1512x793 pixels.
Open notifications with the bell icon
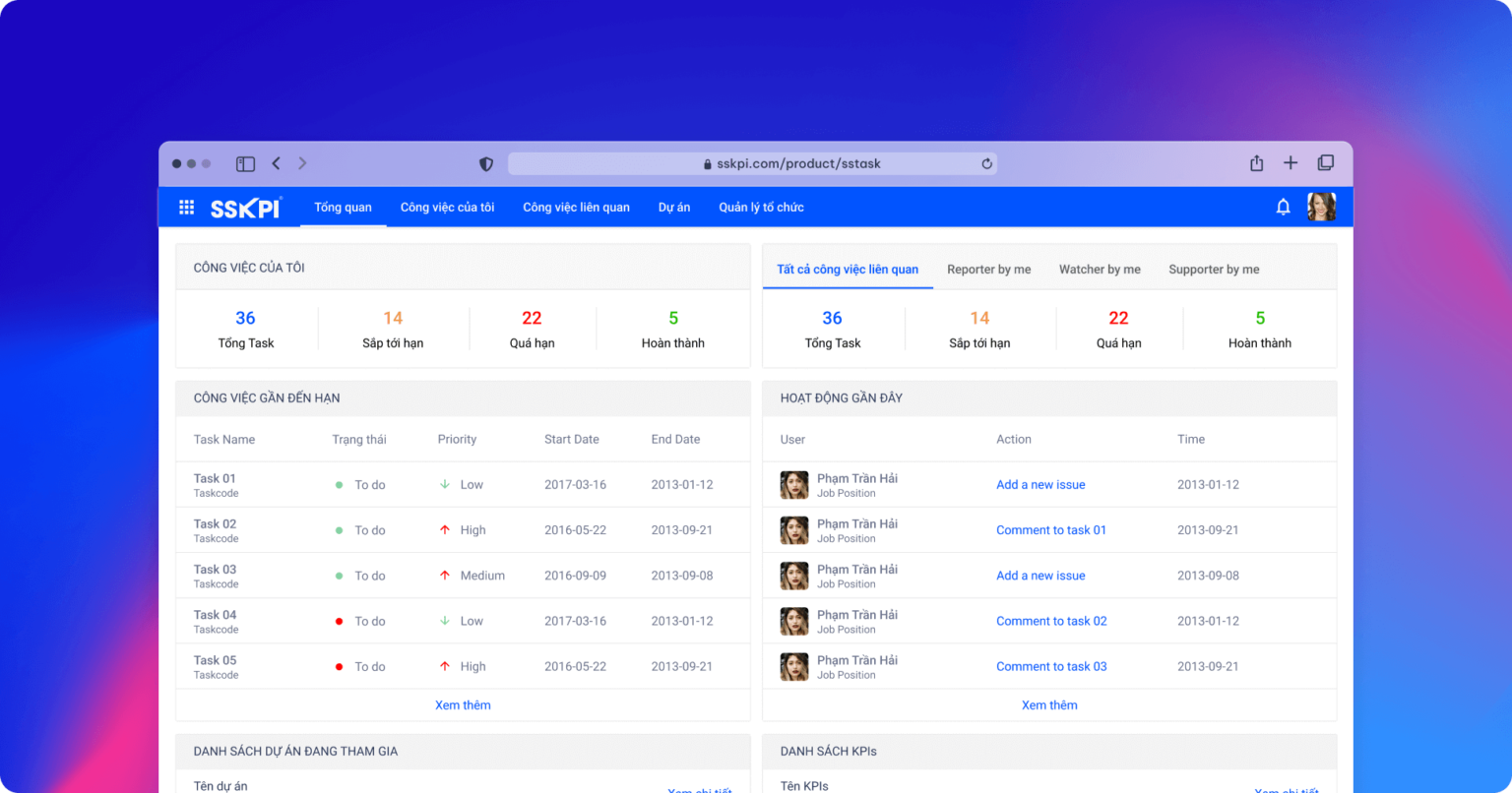click(1283, 207)
